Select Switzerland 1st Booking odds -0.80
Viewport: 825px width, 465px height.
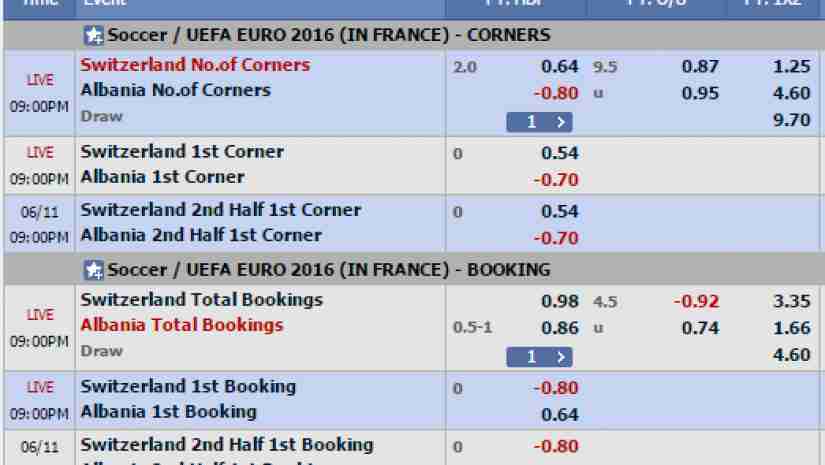click(x=556, y=389)
